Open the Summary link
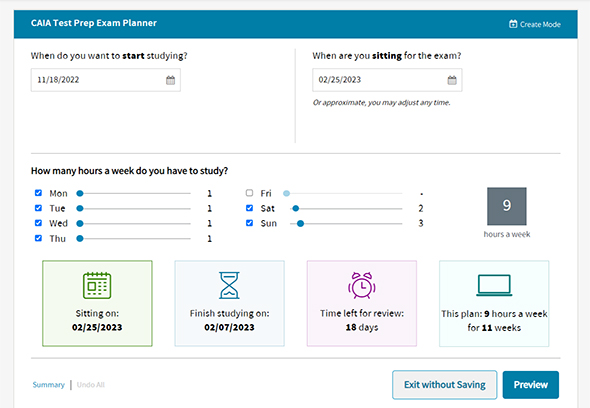The height and width of the screenshot is (408, 590). point(49,385)
